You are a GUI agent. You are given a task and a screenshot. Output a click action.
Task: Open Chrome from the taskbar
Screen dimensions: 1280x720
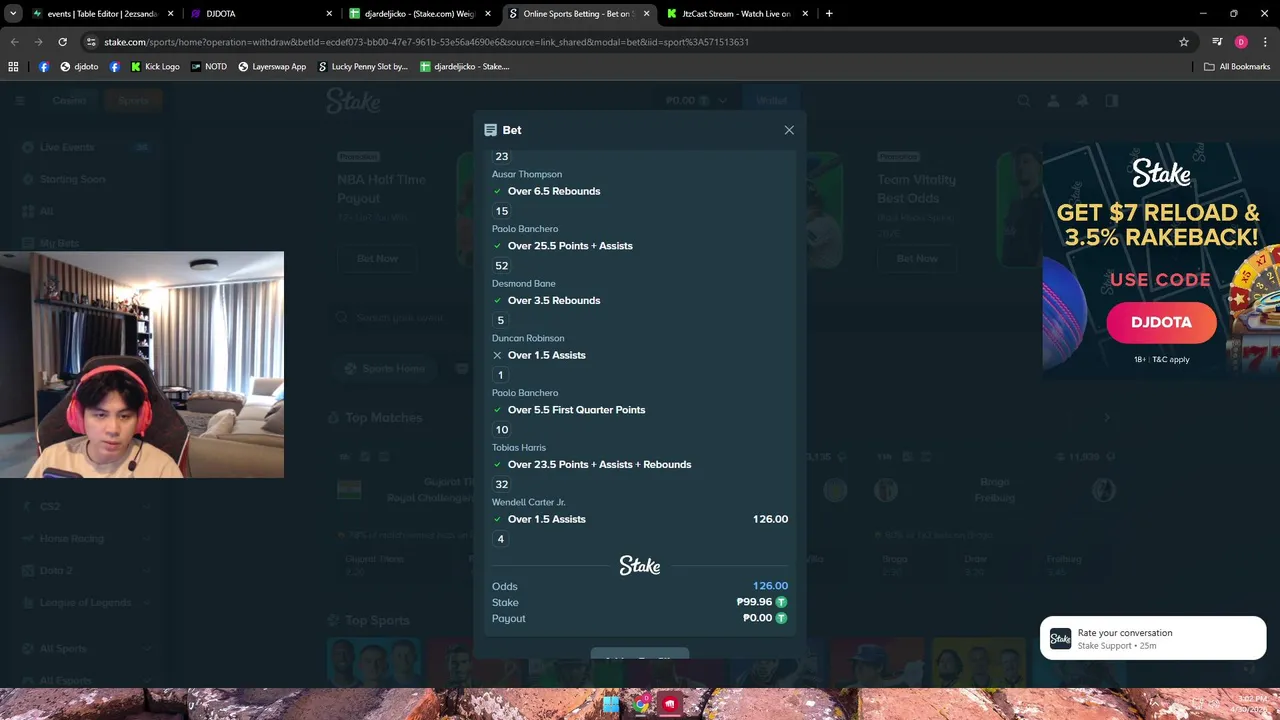(x=641, y=704)
